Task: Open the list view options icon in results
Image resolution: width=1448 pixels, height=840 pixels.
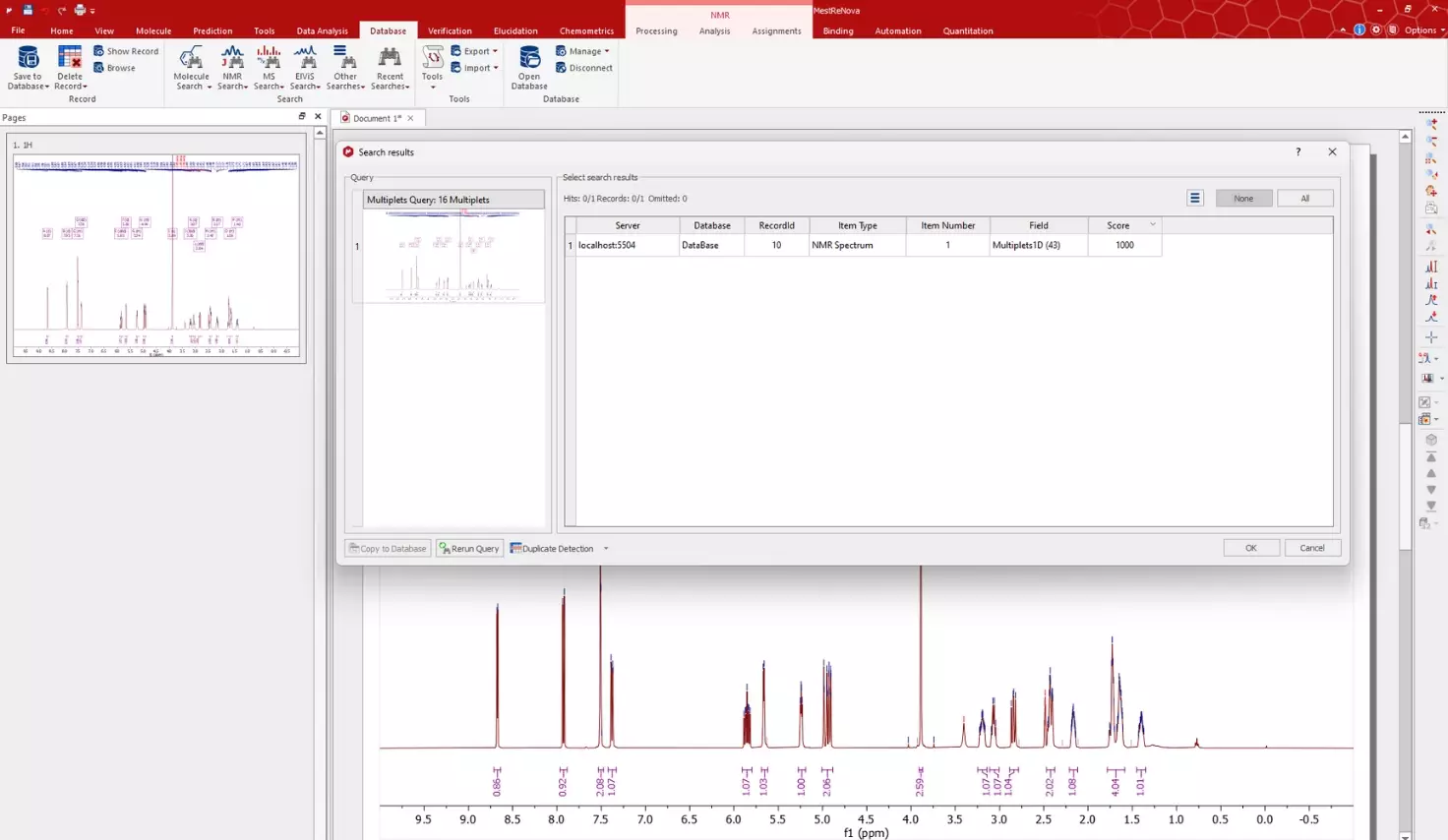Action: click(x=1195, y=199)
